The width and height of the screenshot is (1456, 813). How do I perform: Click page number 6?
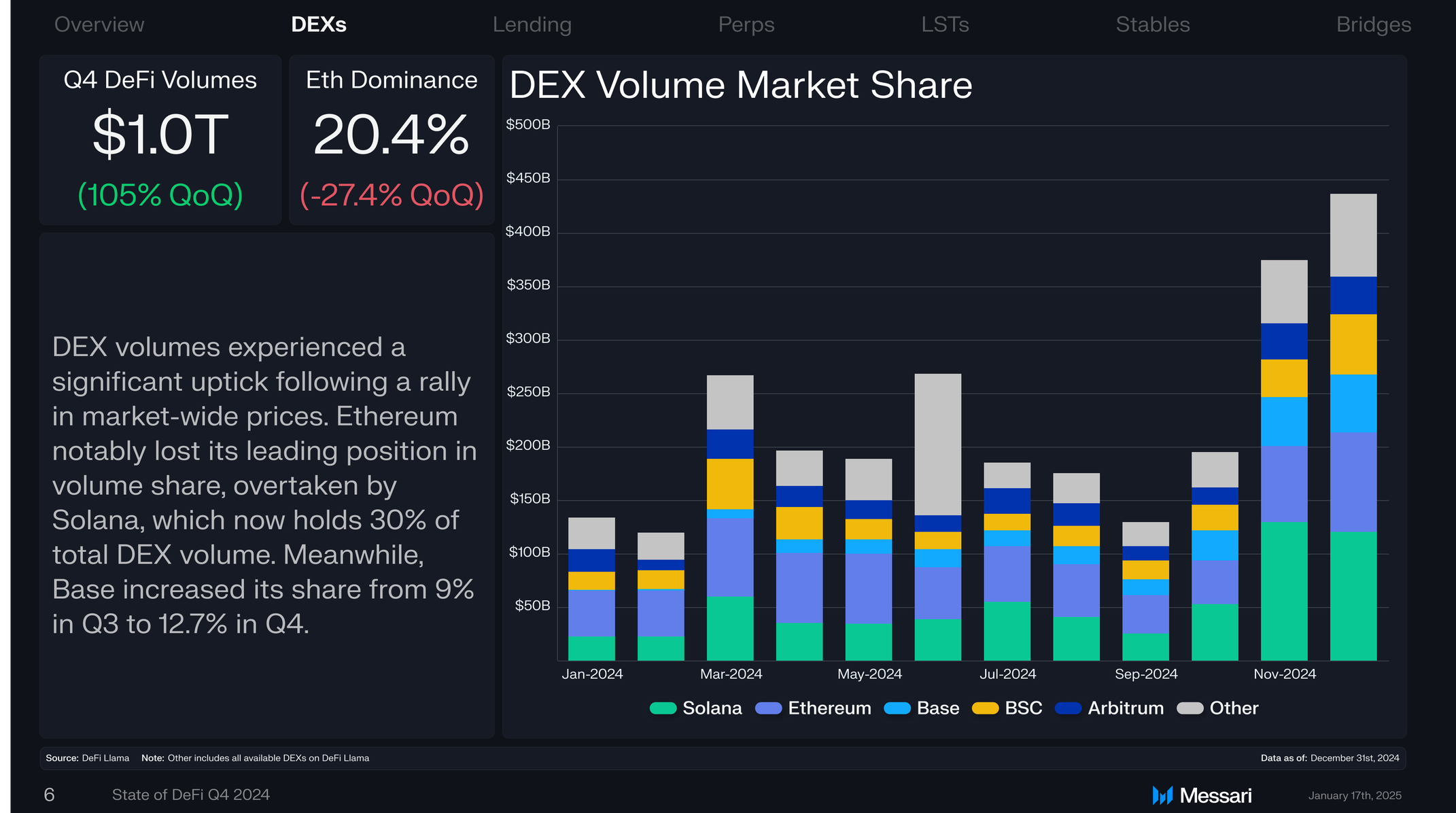(x=49, y=795)
